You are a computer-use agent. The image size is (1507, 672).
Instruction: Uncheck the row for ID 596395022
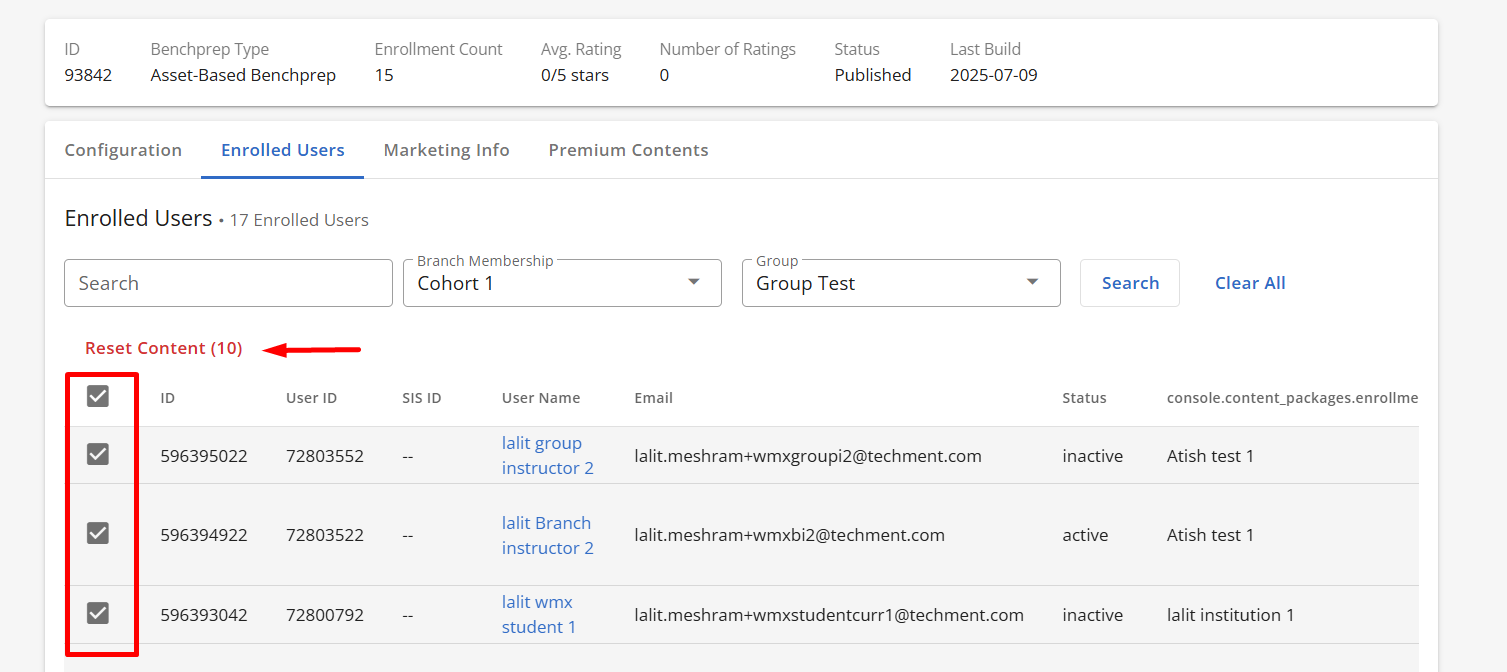[97, 455]
